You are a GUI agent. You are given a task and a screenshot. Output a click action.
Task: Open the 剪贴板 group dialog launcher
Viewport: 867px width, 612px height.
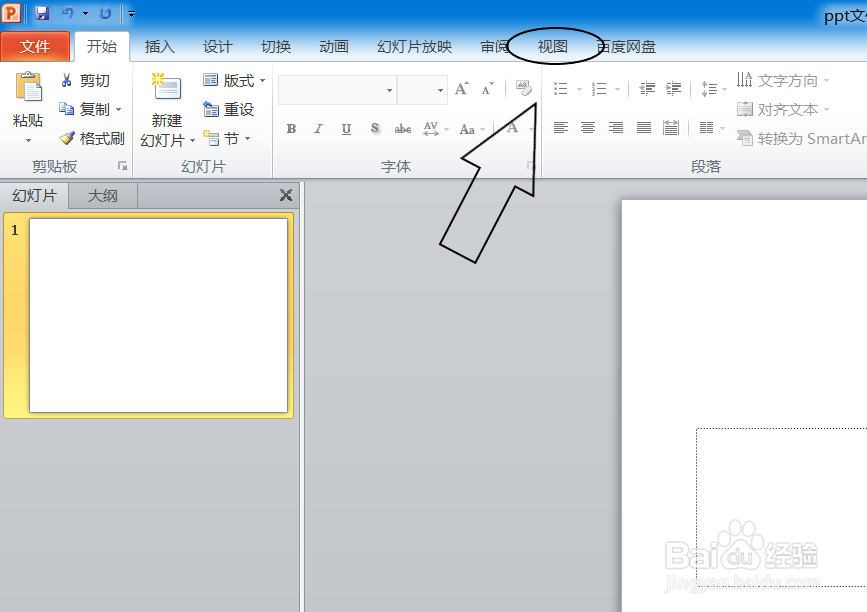(x=122, y=166)
